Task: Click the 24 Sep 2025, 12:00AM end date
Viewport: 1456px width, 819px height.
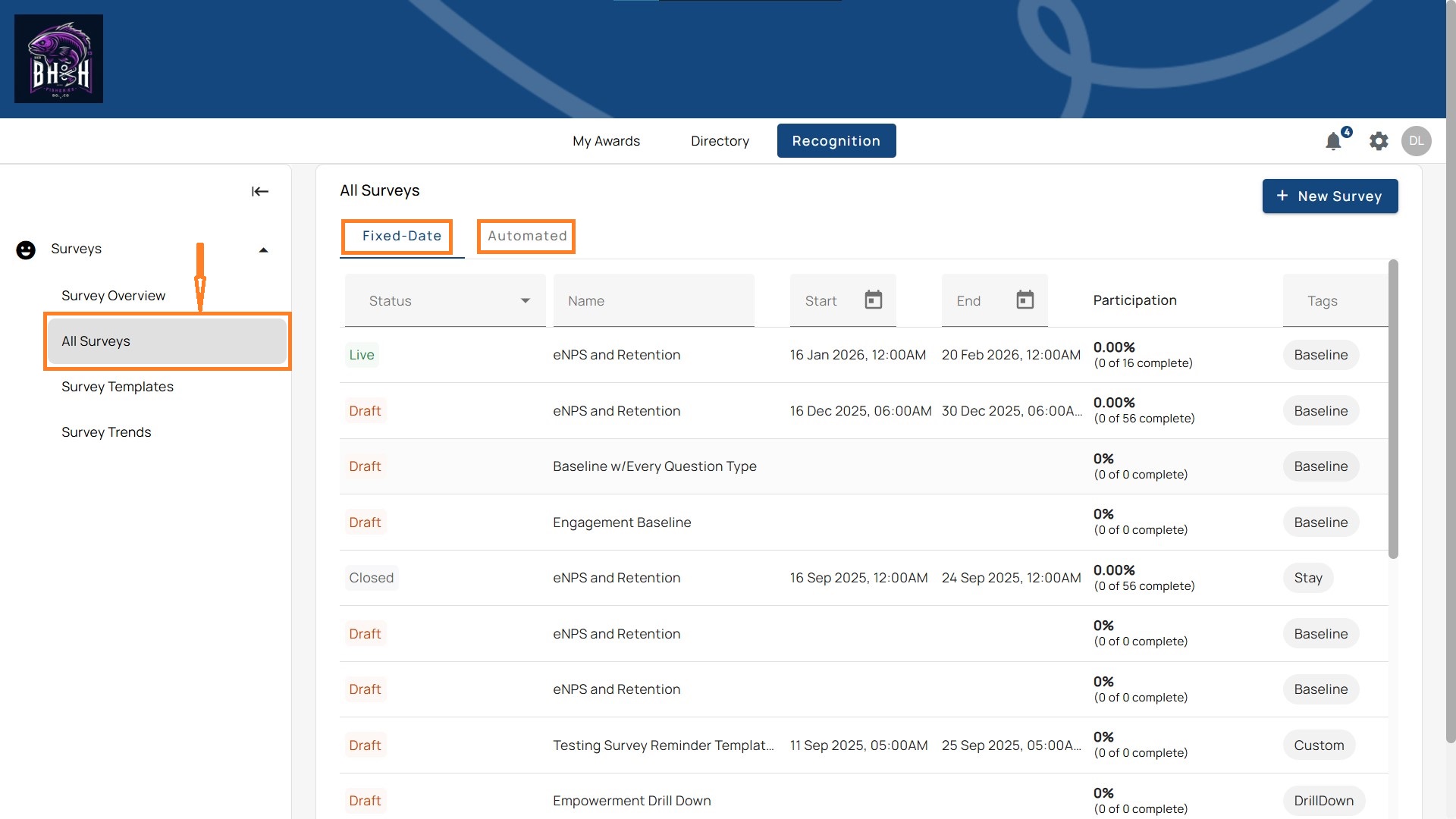Action: coord(1011,578)
